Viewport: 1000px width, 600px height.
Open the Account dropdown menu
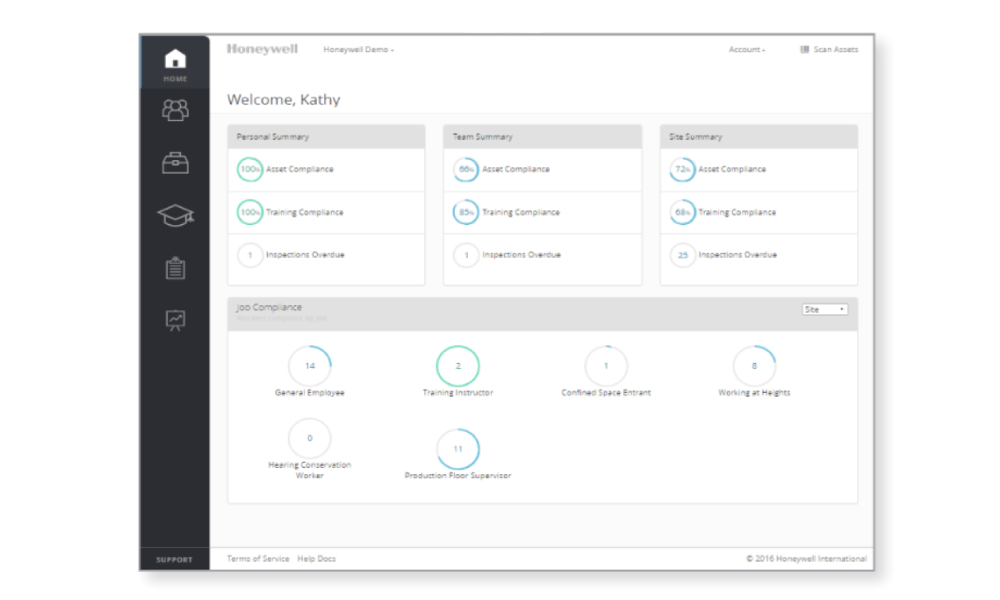coord(747,49)
